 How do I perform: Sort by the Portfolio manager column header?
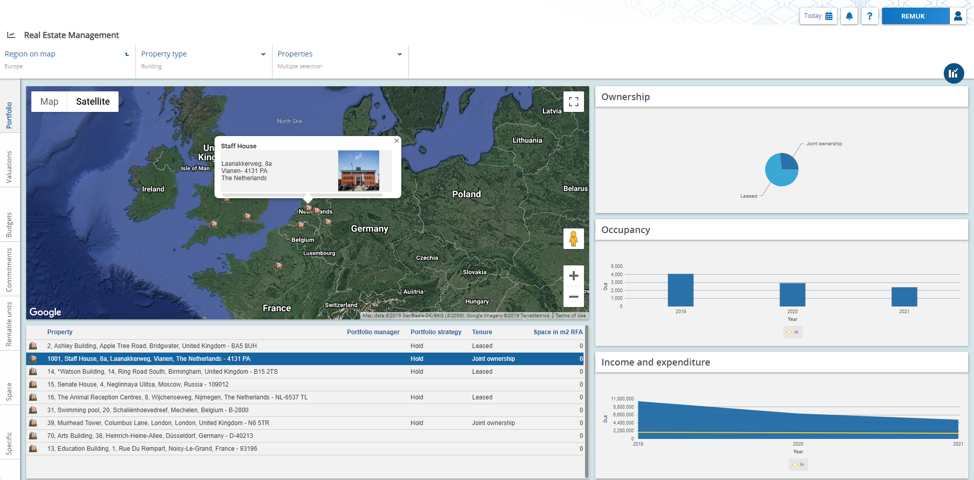coord(373,332)
